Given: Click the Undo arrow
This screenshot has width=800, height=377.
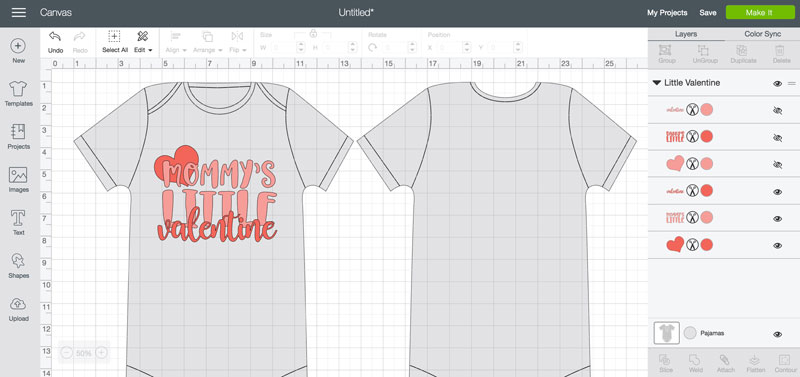Looking at the screenshot, I should click(x=55, y=37).
